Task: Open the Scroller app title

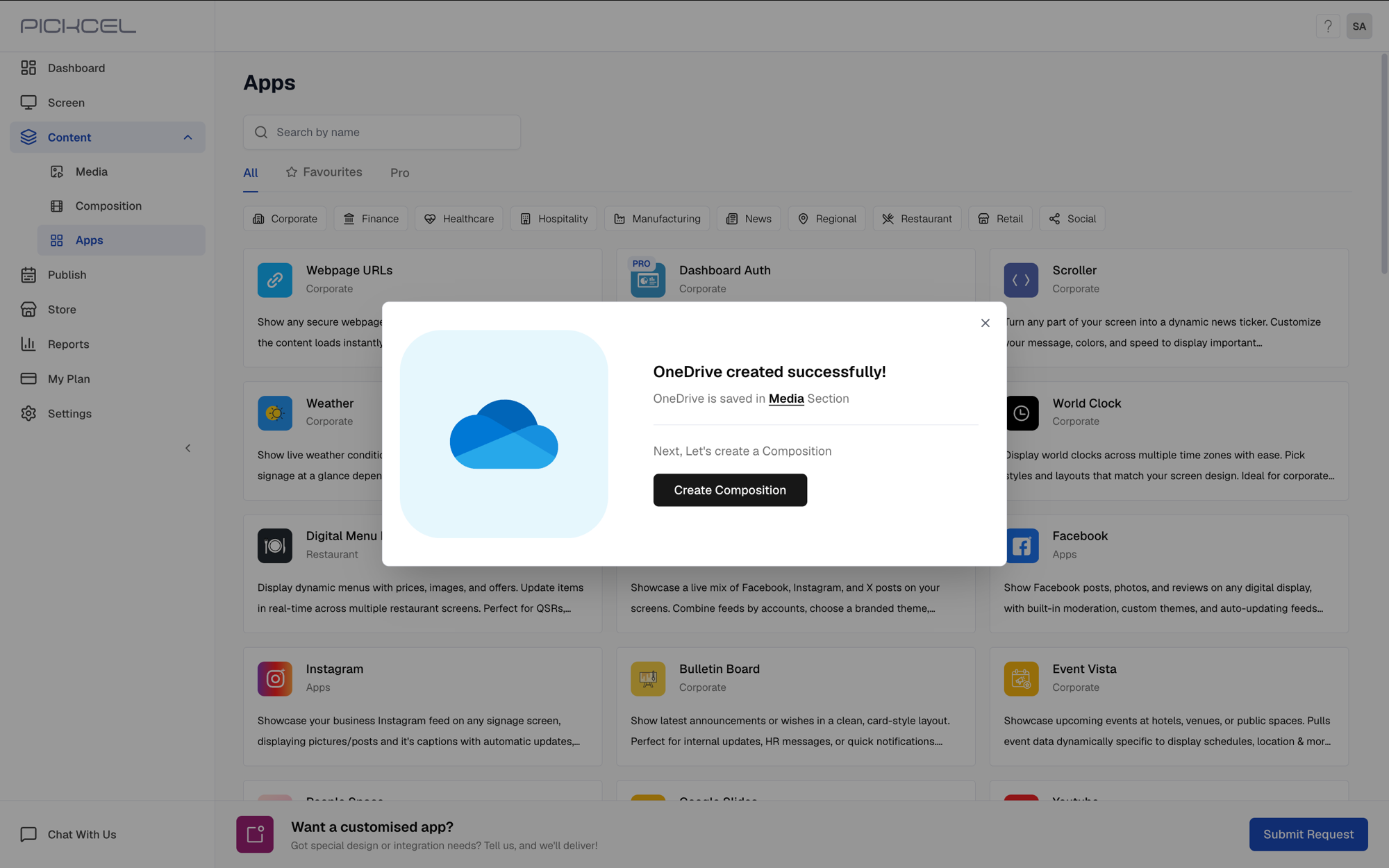Action: tap(1074, 270)
